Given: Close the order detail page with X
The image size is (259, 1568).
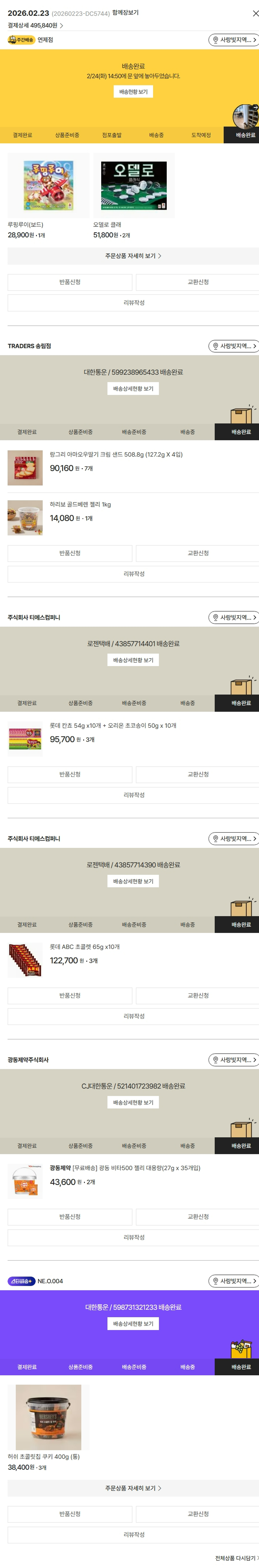Looking at the screenshot, I should coord(255,13).
